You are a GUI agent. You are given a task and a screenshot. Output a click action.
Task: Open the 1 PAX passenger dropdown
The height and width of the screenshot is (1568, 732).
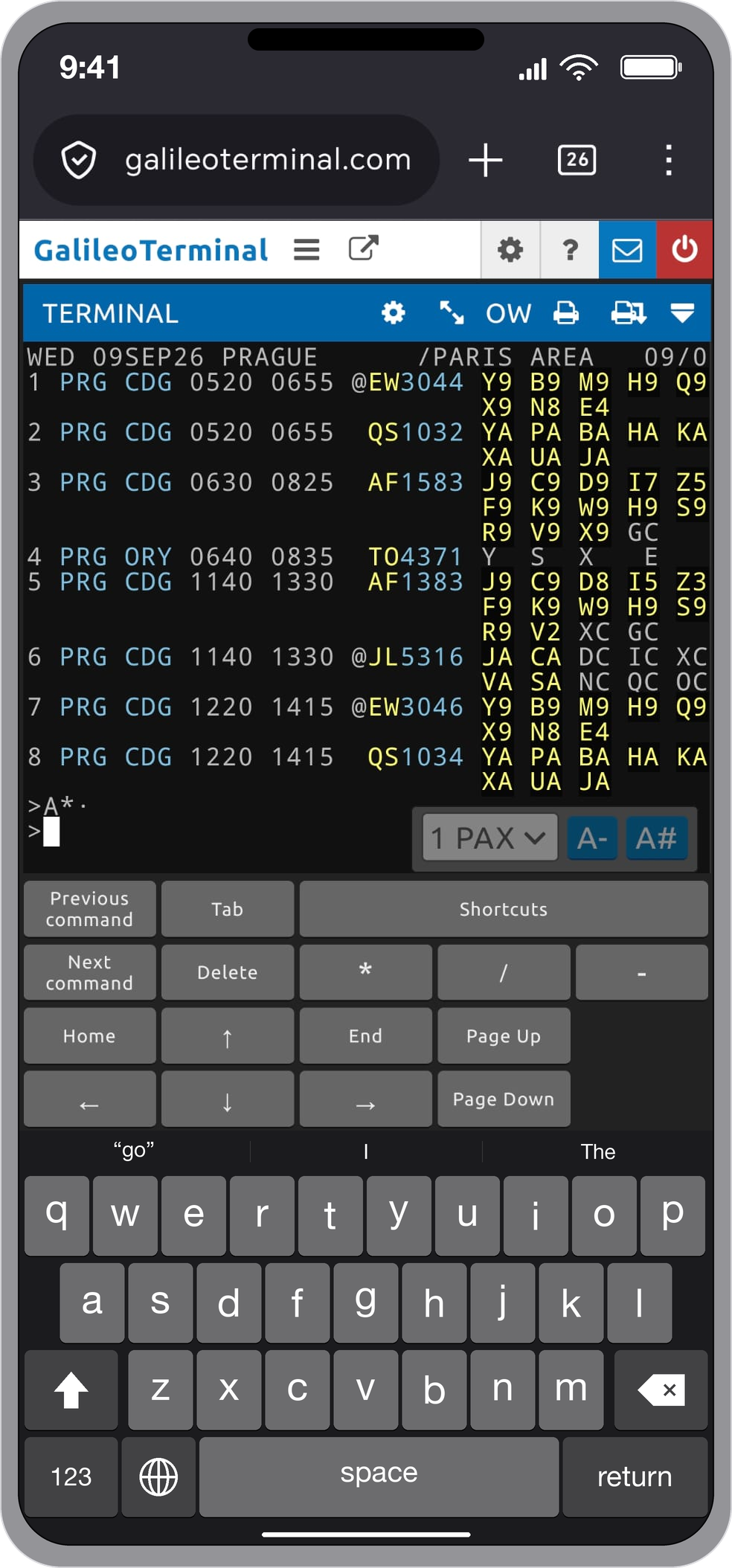pyautogui.click(x=489, y=838)
